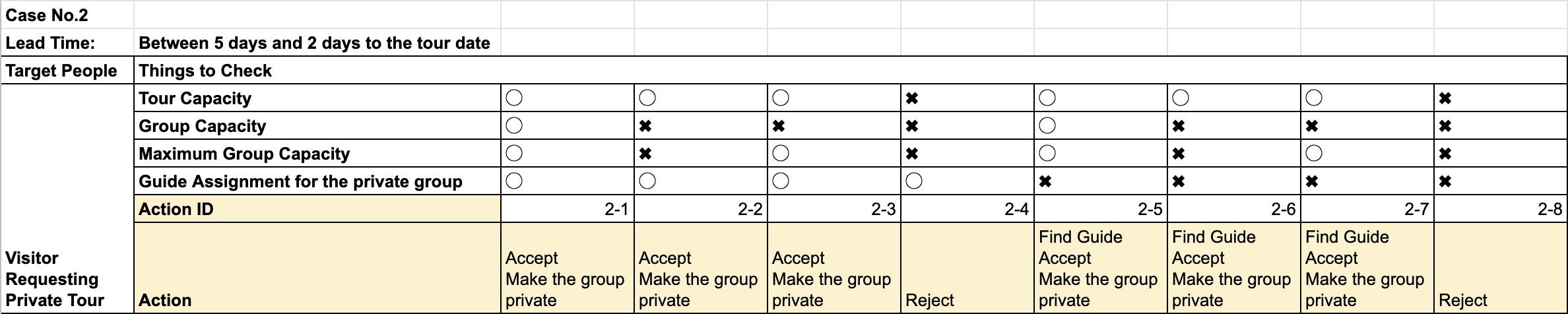
Task: Click the "Find Guide Accept" cell under 2-6
Action: click(x=1233, y=268)
